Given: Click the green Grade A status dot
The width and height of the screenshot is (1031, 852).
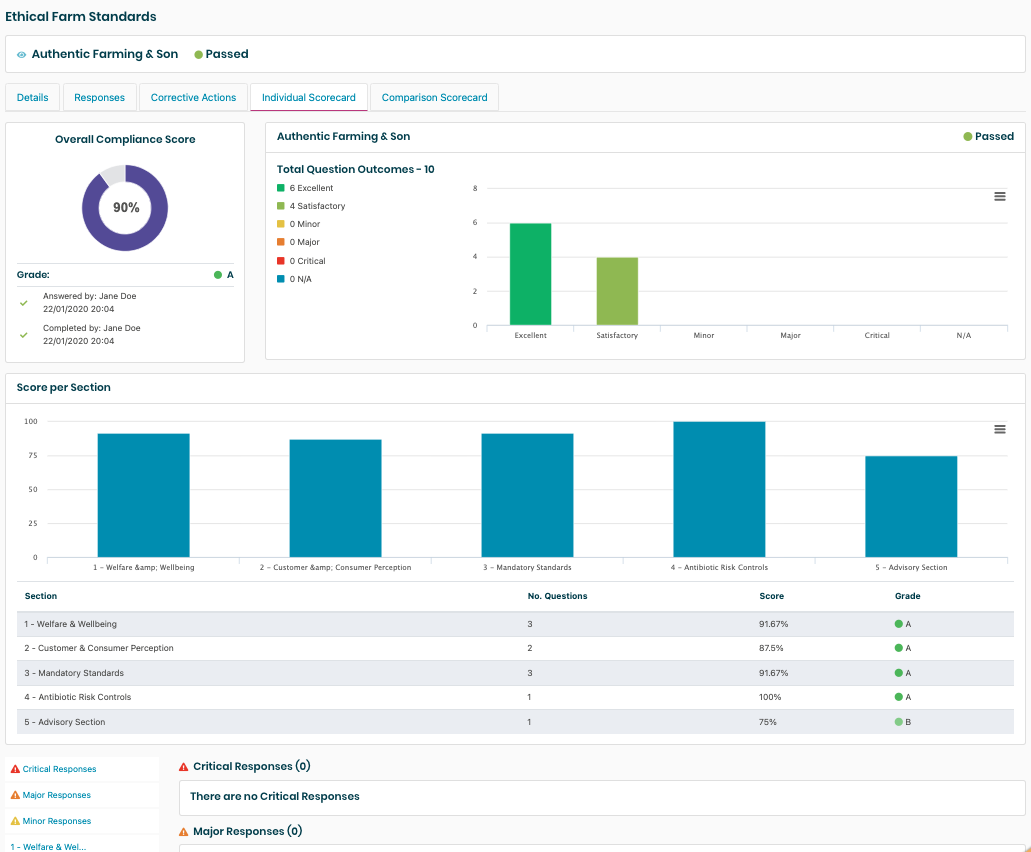Looking at the screenshot, I should pos(218,275).
